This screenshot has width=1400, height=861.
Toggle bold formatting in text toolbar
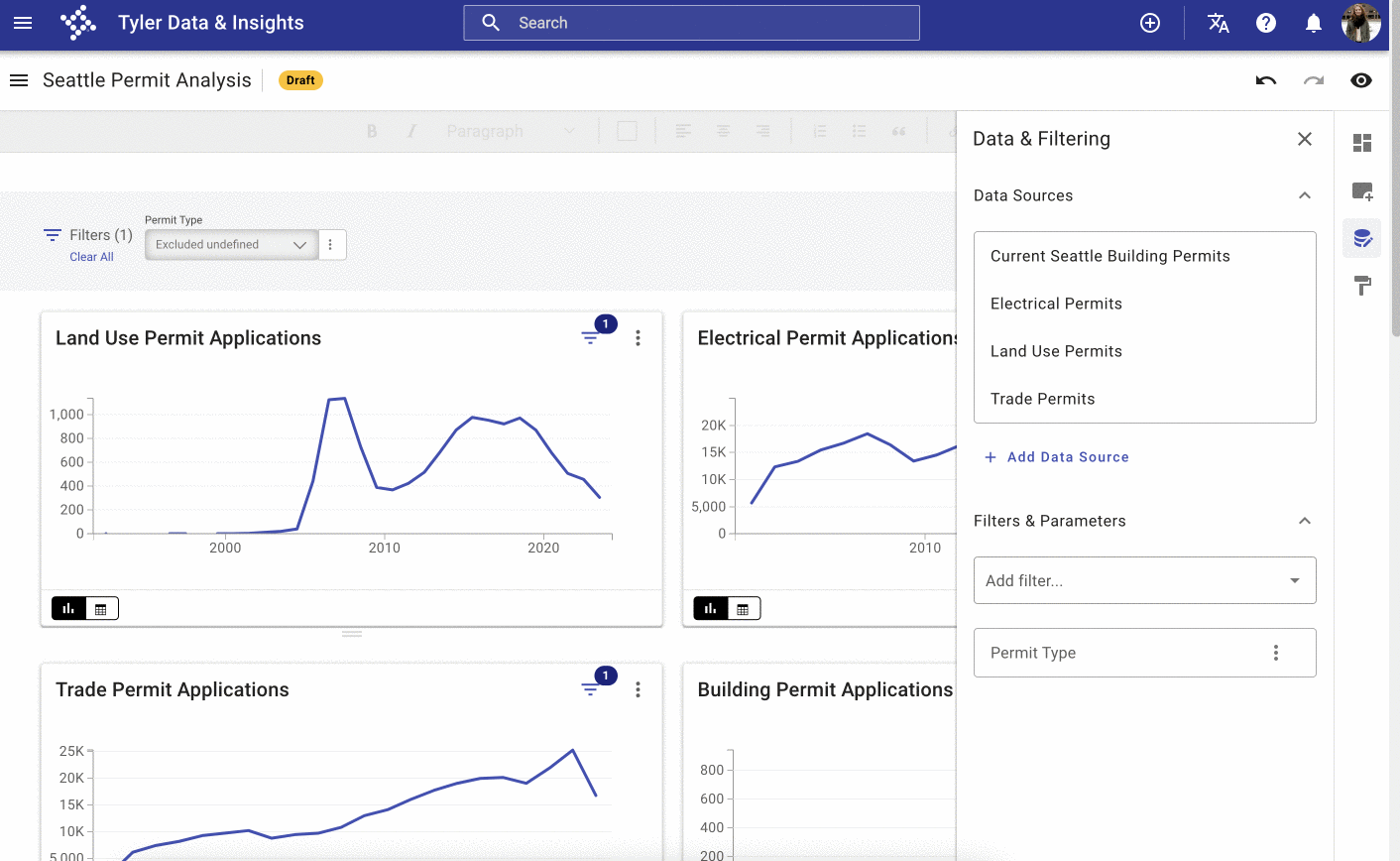tap(372, 131)
